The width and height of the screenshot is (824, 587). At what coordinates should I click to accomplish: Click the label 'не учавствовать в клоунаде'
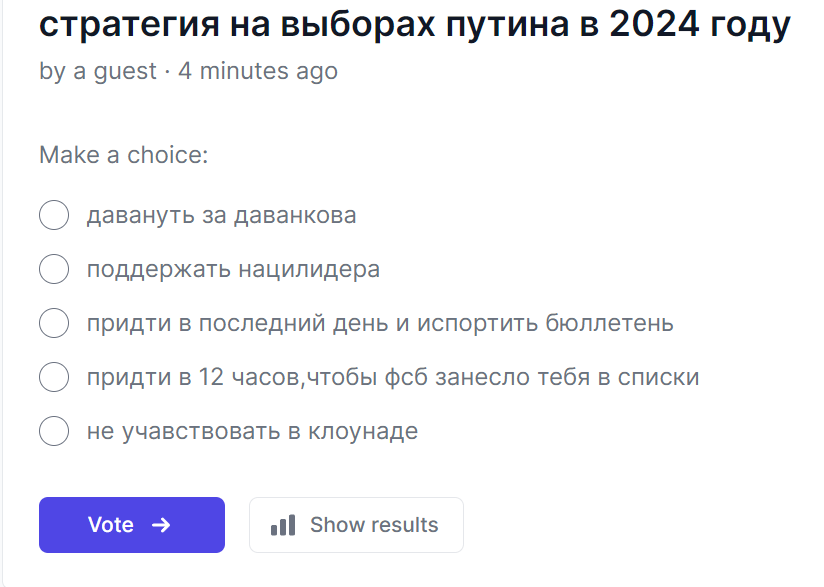click(252, 431)
